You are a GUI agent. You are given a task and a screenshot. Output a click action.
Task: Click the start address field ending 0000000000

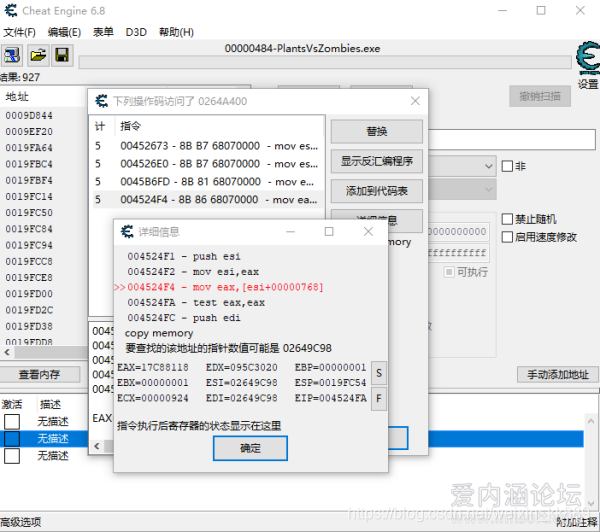click(x=458, y=232)
